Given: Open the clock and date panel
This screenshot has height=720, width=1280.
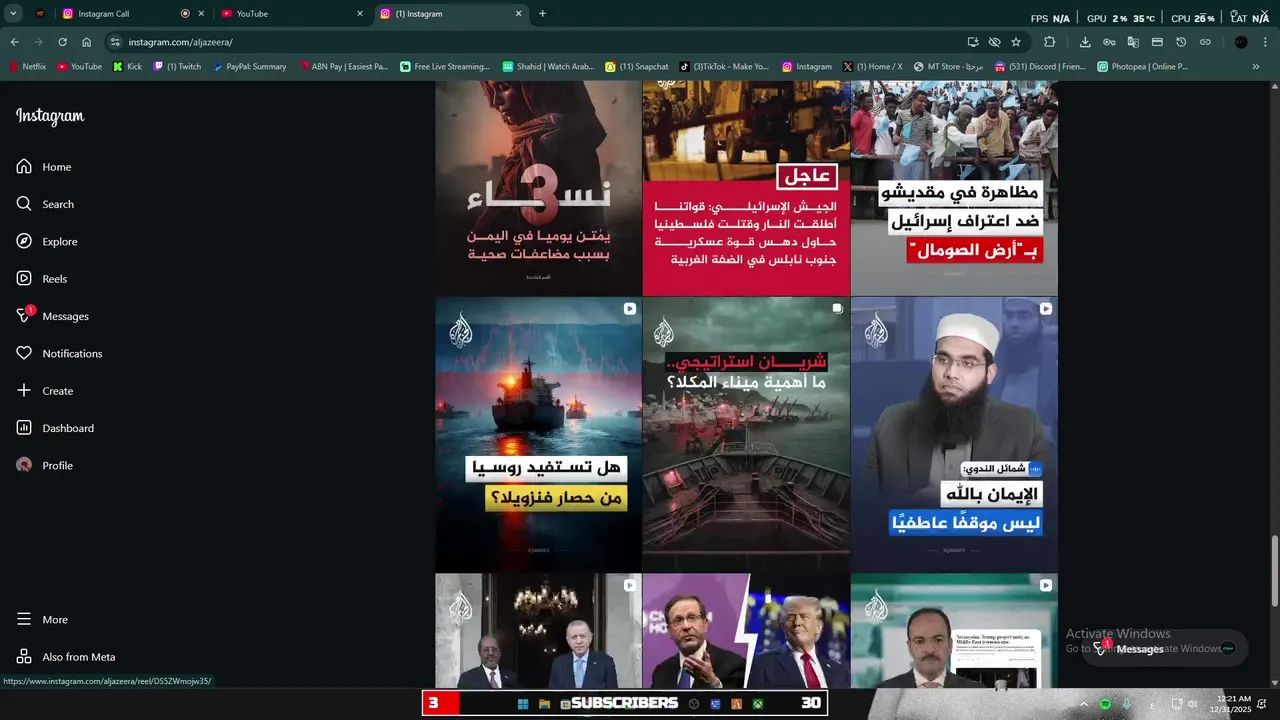Looking at the screenshot, I should click(1233, 704).
